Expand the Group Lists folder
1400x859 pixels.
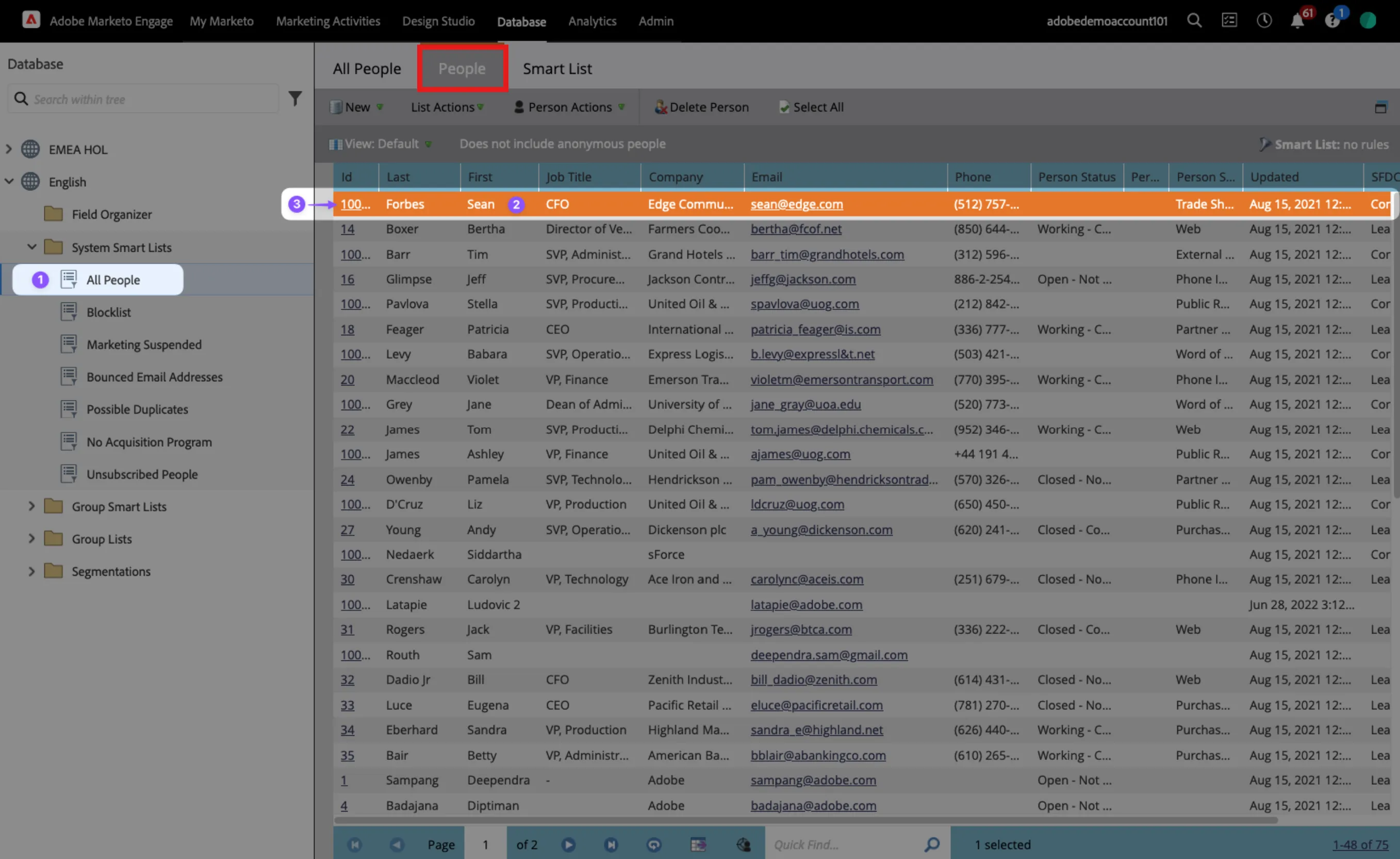(32, 539)
